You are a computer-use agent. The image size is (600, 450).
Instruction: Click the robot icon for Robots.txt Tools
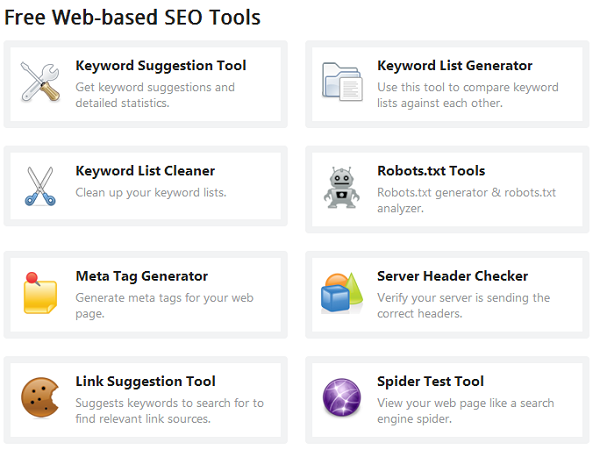pyautogui.click(x=342, y=188)
